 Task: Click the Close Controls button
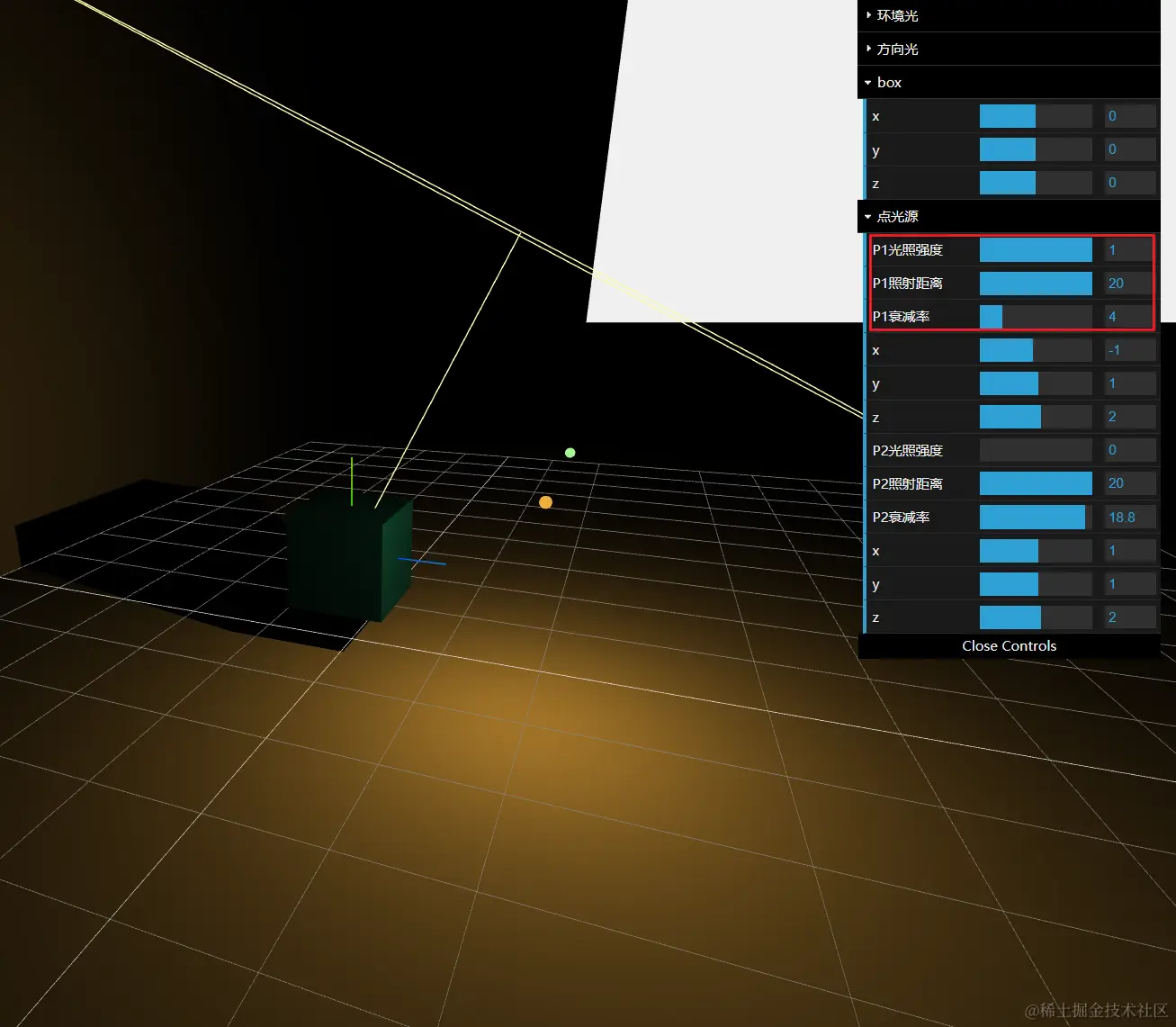(x=1009, y=645)
